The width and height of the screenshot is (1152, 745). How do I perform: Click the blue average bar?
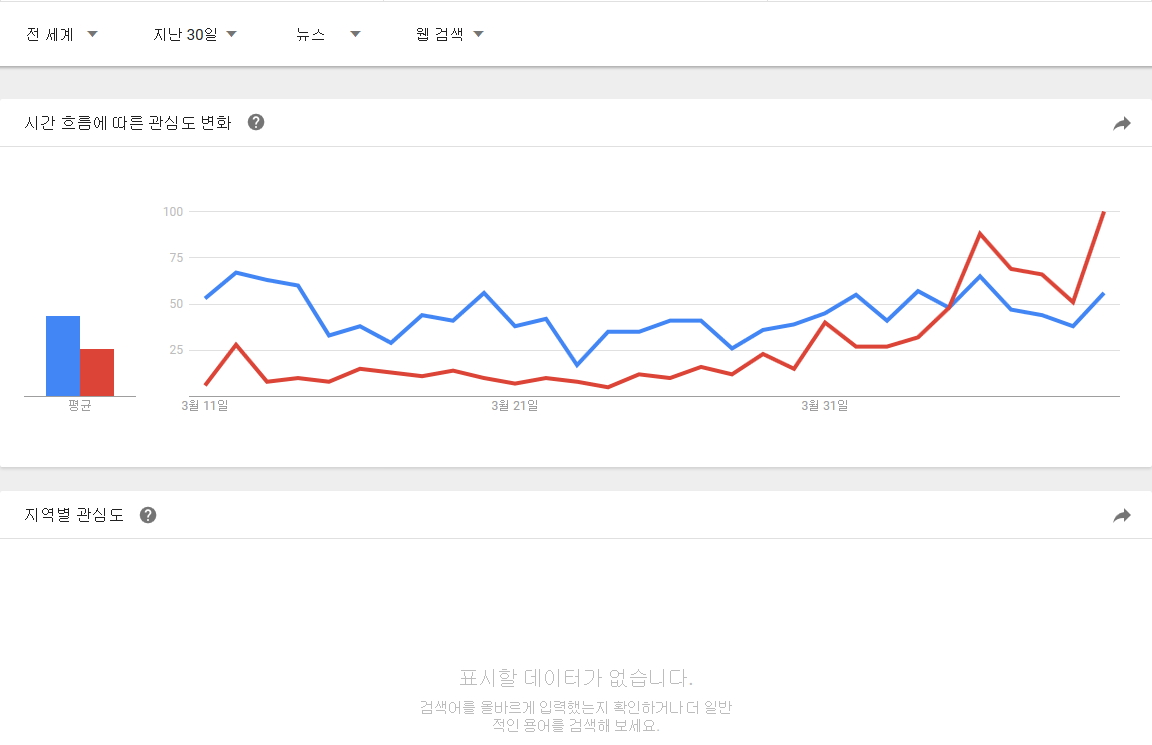(x=63, y=356)
